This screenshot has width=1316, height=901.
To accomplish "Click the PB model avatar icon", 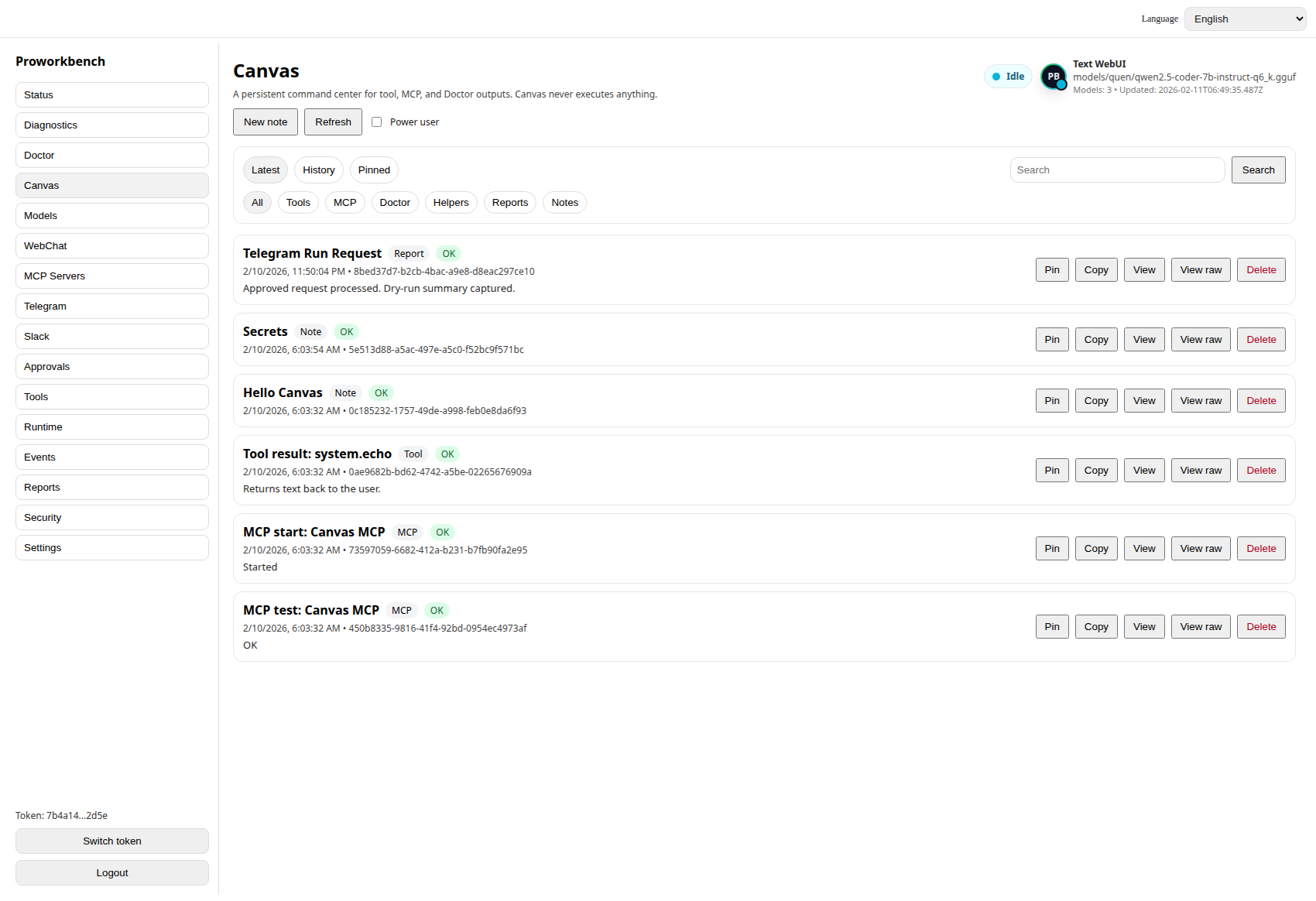I will pyautogui.click(x=1053, y=77).
